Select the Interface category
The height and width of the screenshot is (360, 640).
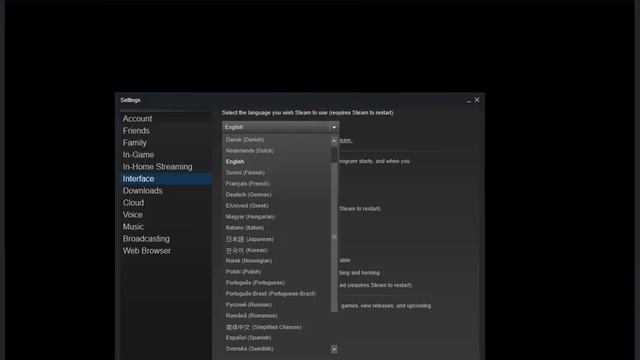[166, 179]
